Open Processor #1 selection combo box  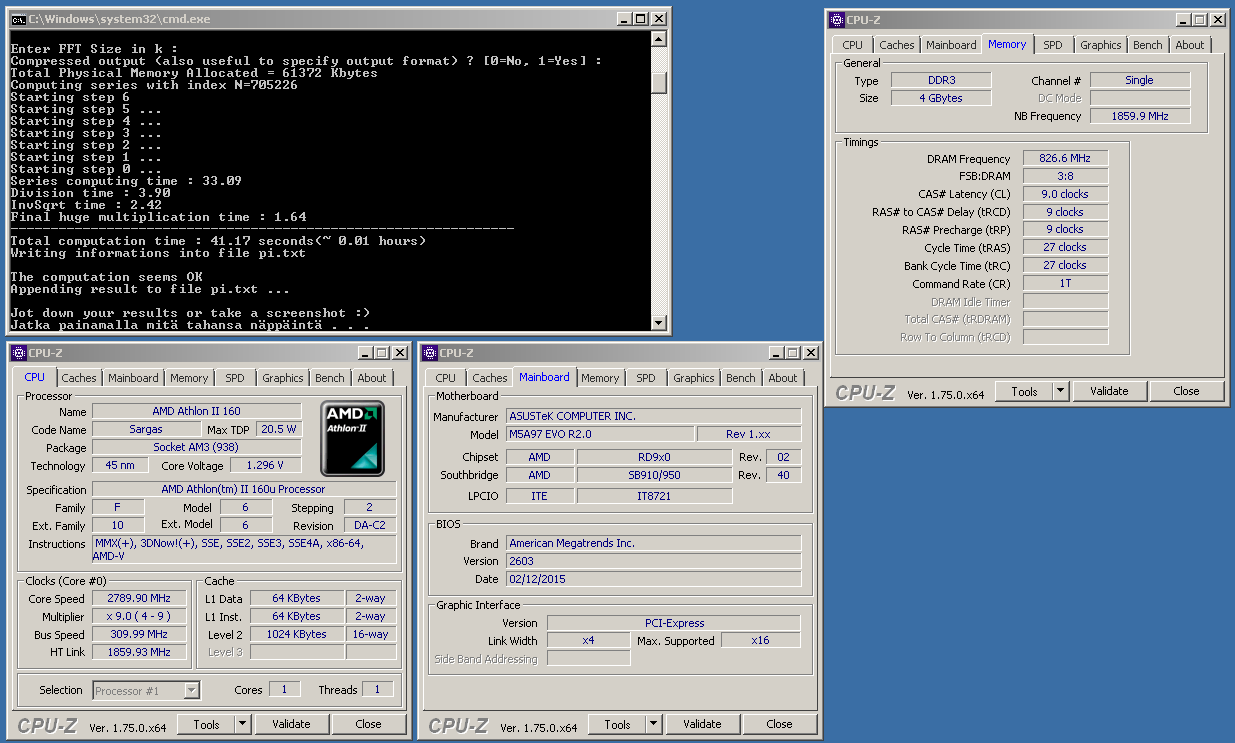(147, 690)
